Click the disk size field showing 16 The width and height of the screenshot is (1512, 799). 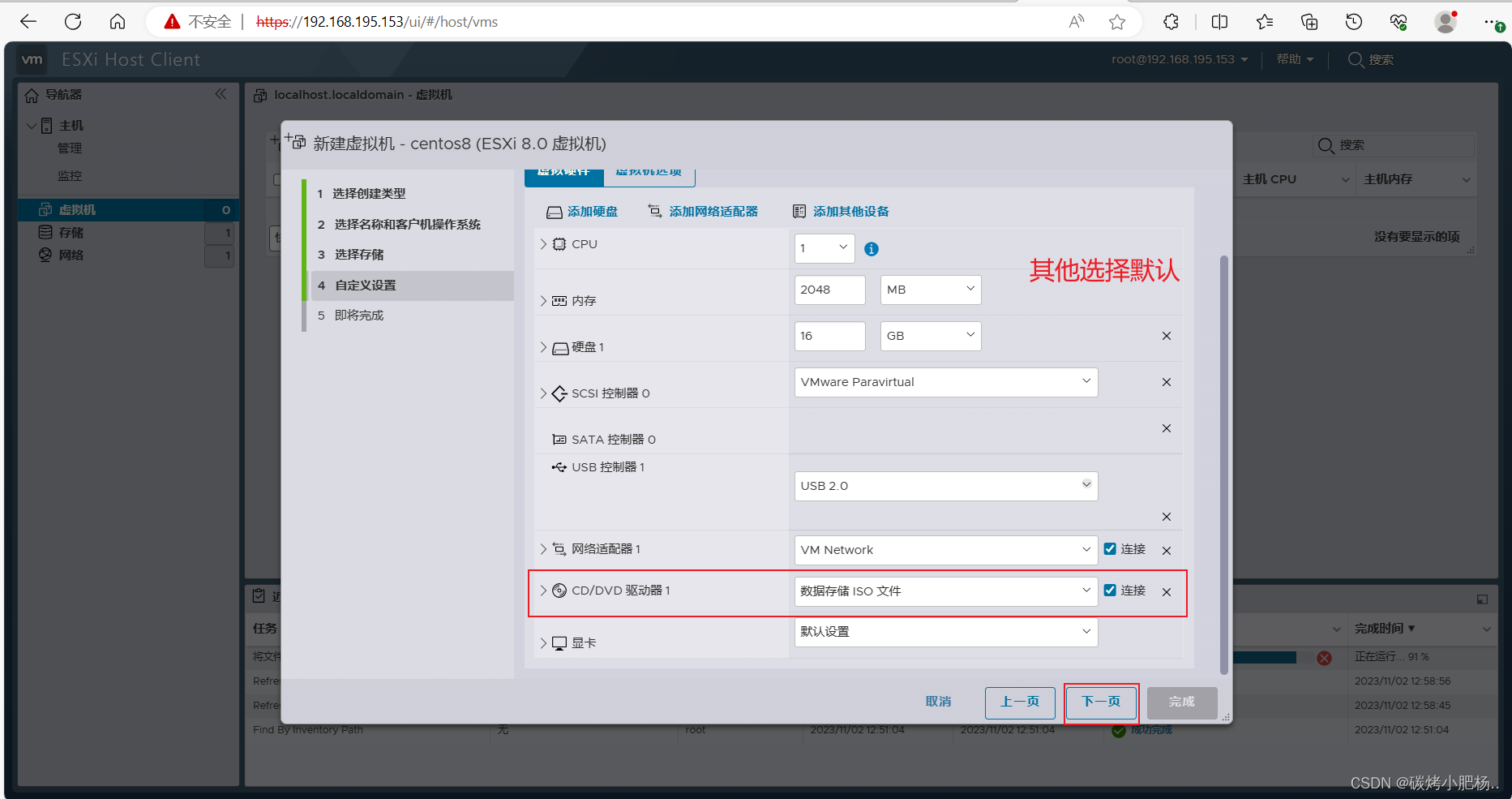tap(830, 336)
